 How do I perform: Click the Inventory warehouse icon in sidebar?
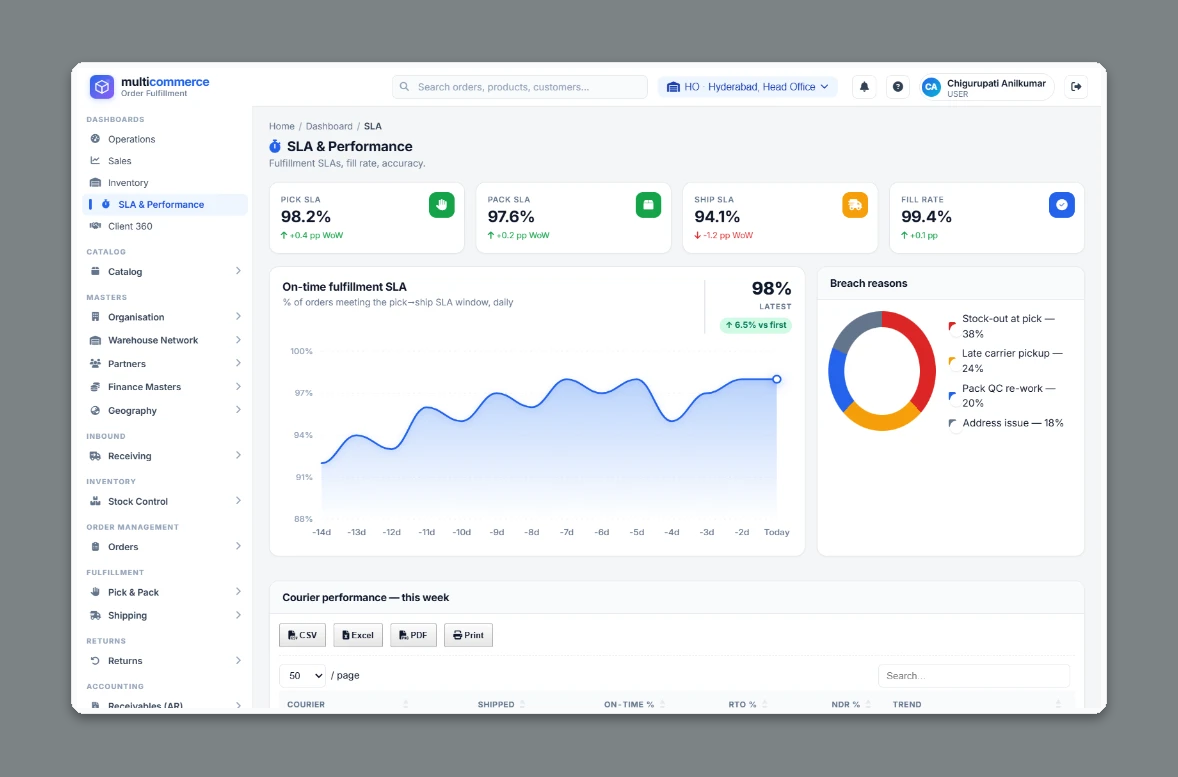pyautogui.click(x=95, y=183)
